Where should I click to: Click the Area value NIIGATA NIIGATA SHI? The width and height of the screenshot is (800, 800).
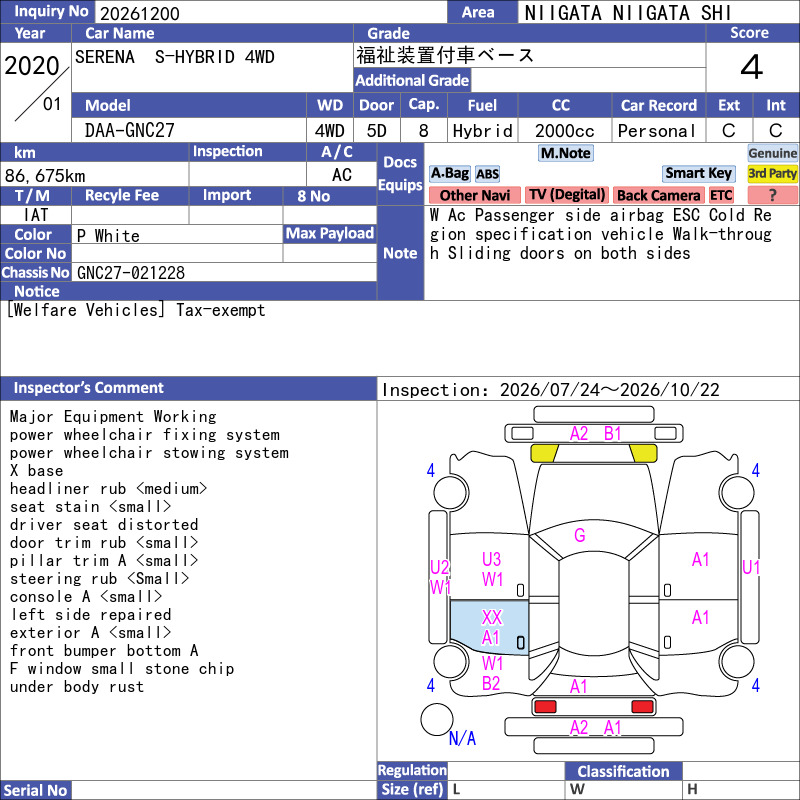629,13
